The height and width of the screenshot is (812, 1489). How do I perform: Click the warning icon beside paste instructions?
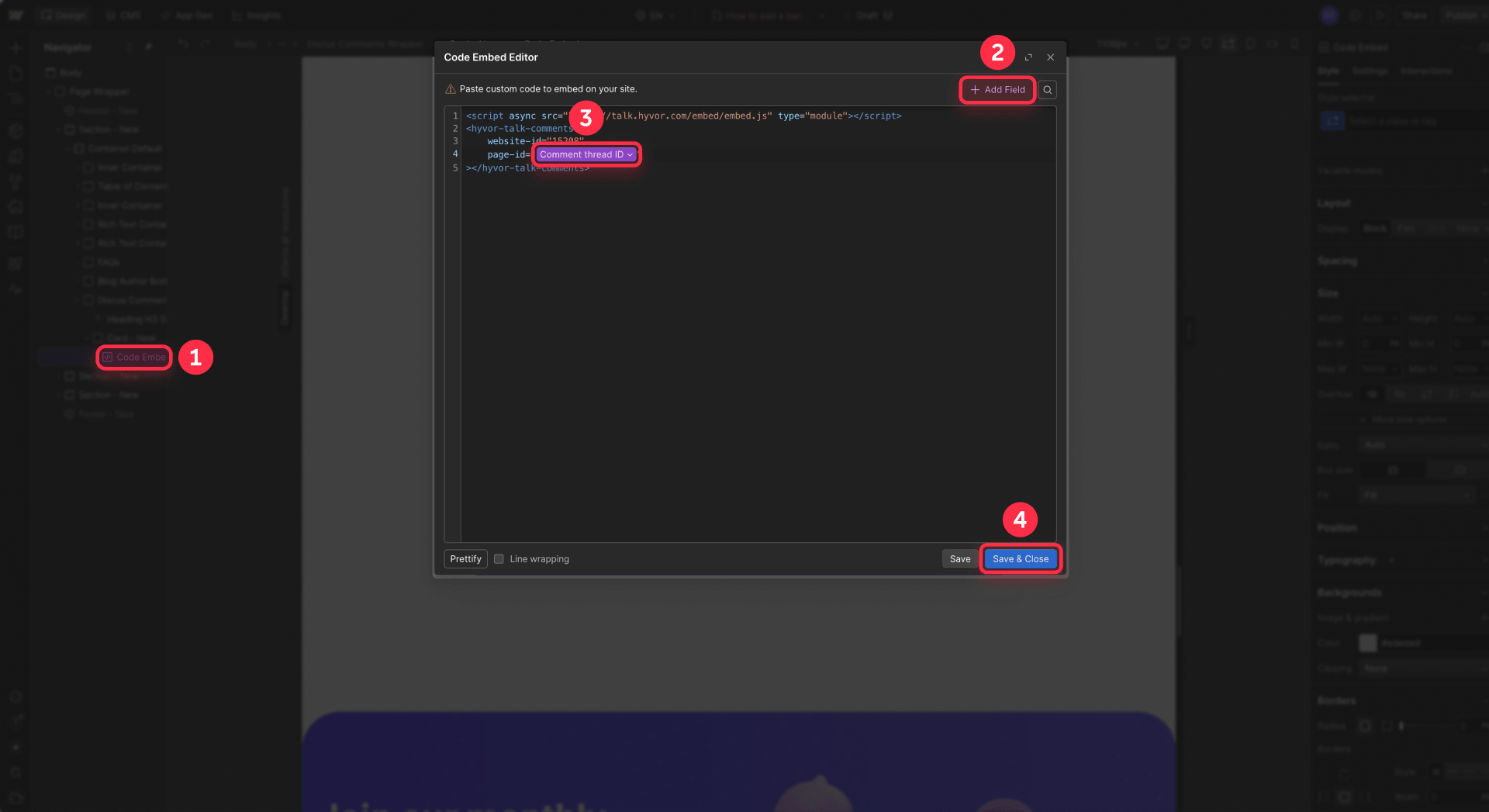pyautogui.click(x=451, y=89)
